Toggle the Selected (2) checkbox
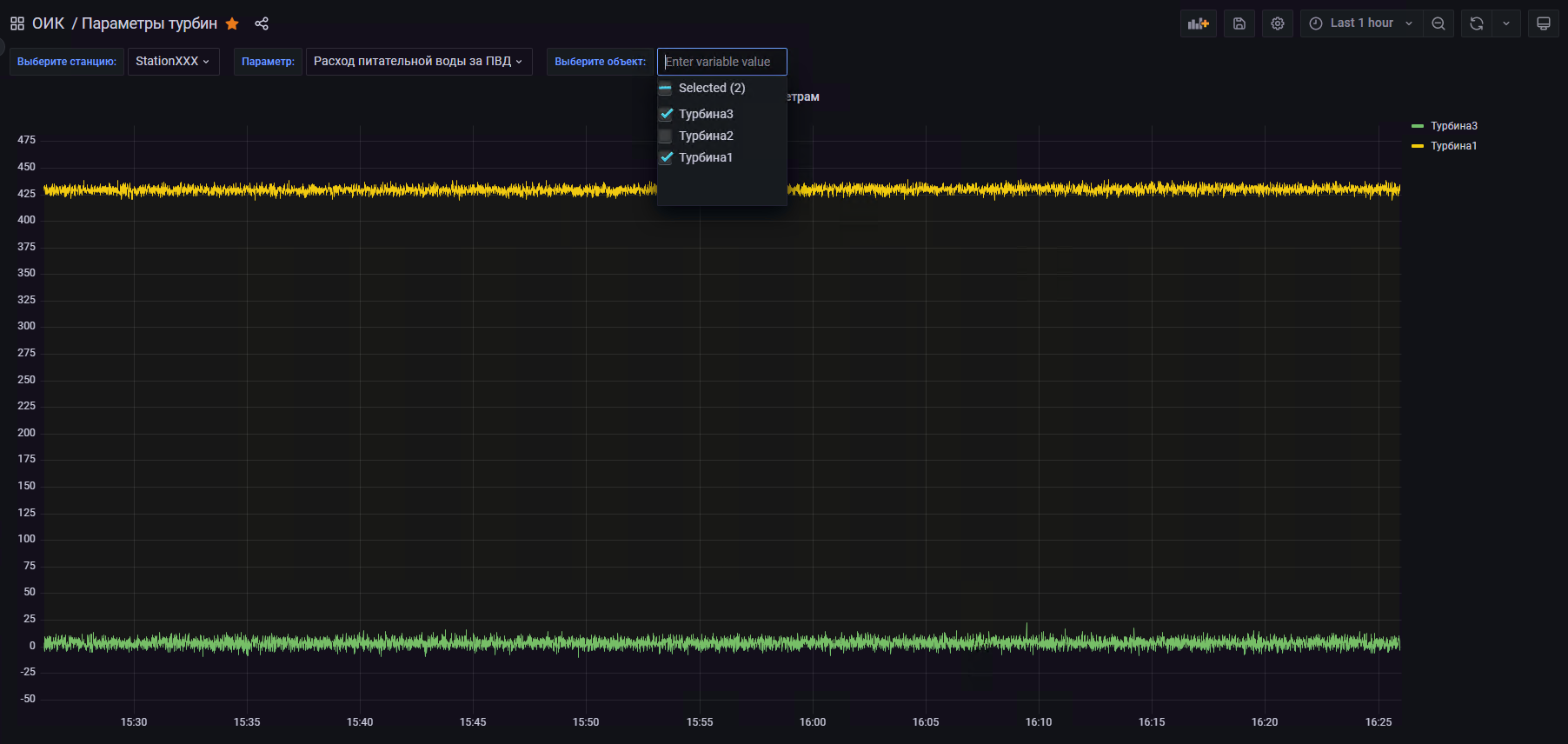Screen dimensions: 1568x744 point(666,88)
